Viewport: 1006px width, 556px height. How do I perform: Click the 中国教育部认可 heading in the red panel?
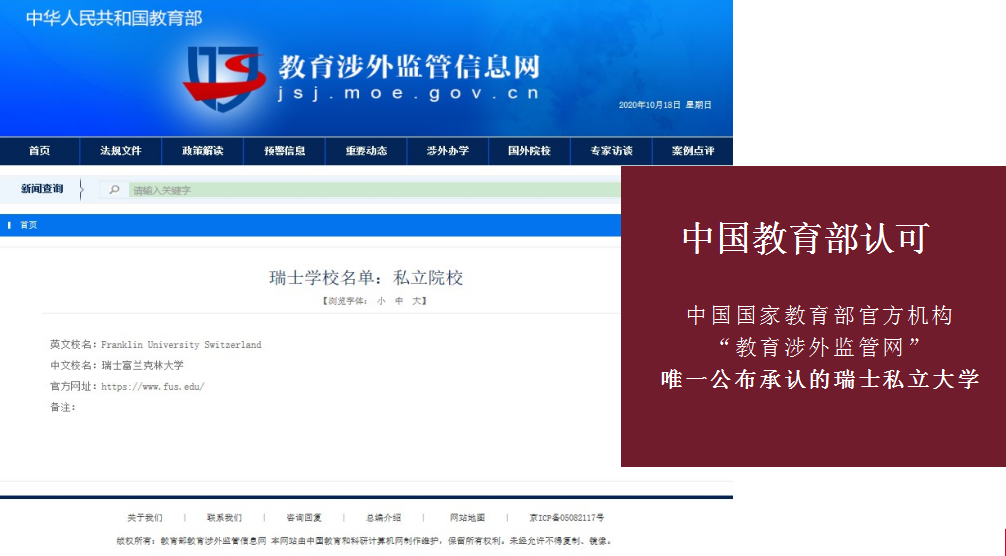[806, 239]
